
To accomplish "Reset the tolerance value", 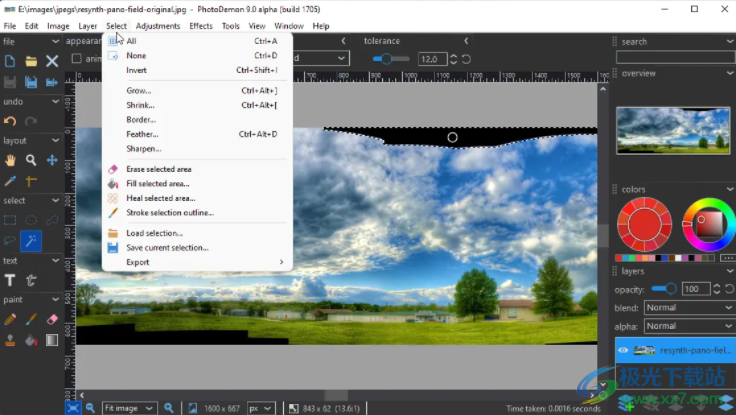I will [x=466, y=59].
